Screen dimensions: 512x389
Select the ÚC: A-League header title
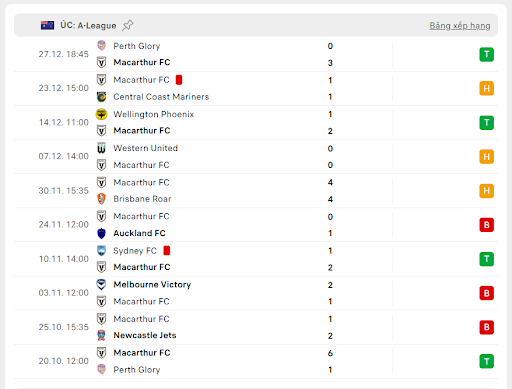[88, 25]
